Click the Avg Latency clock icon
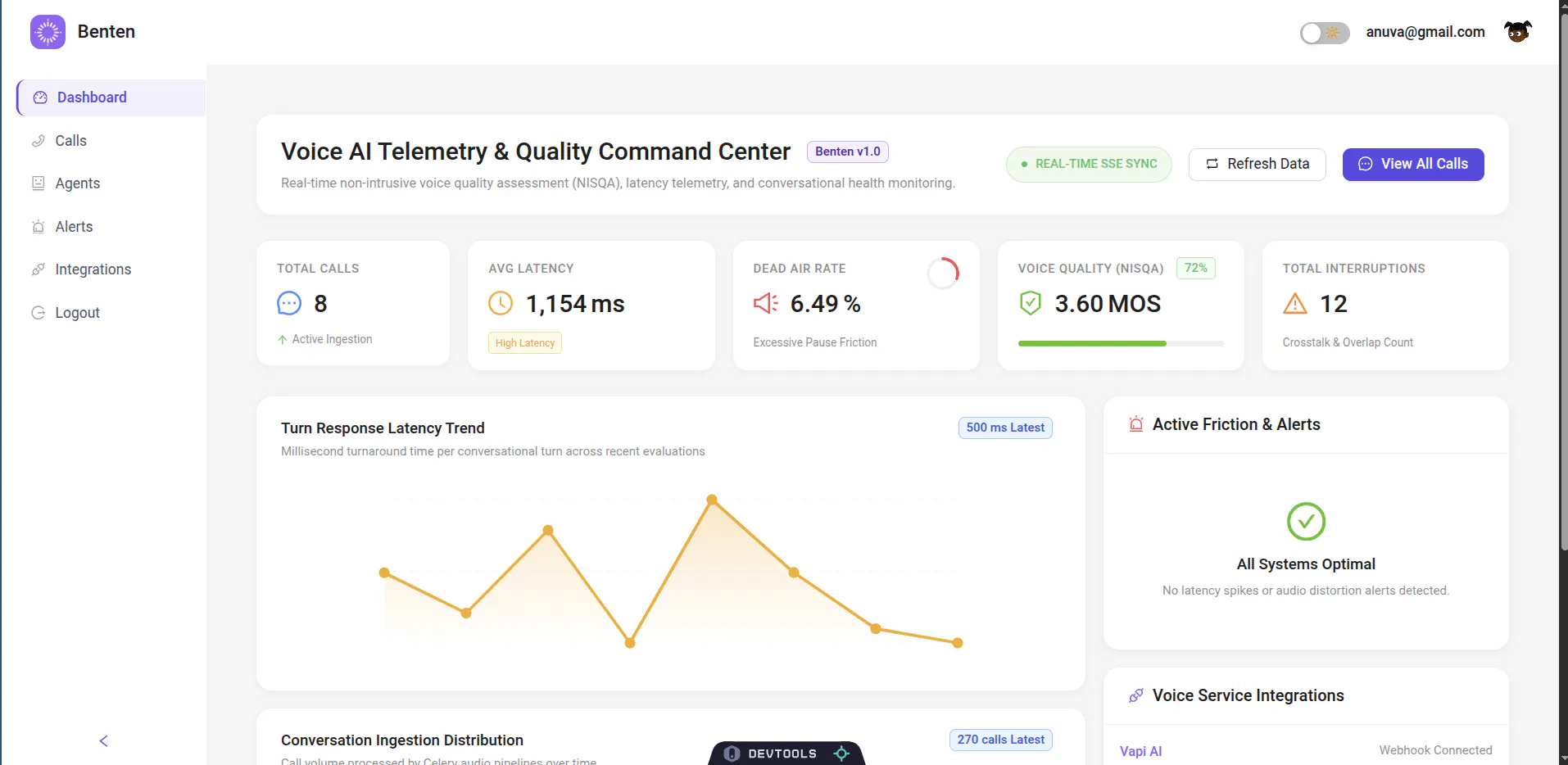The width and height of the screenshot is (1568, 765). click(501, 304)
